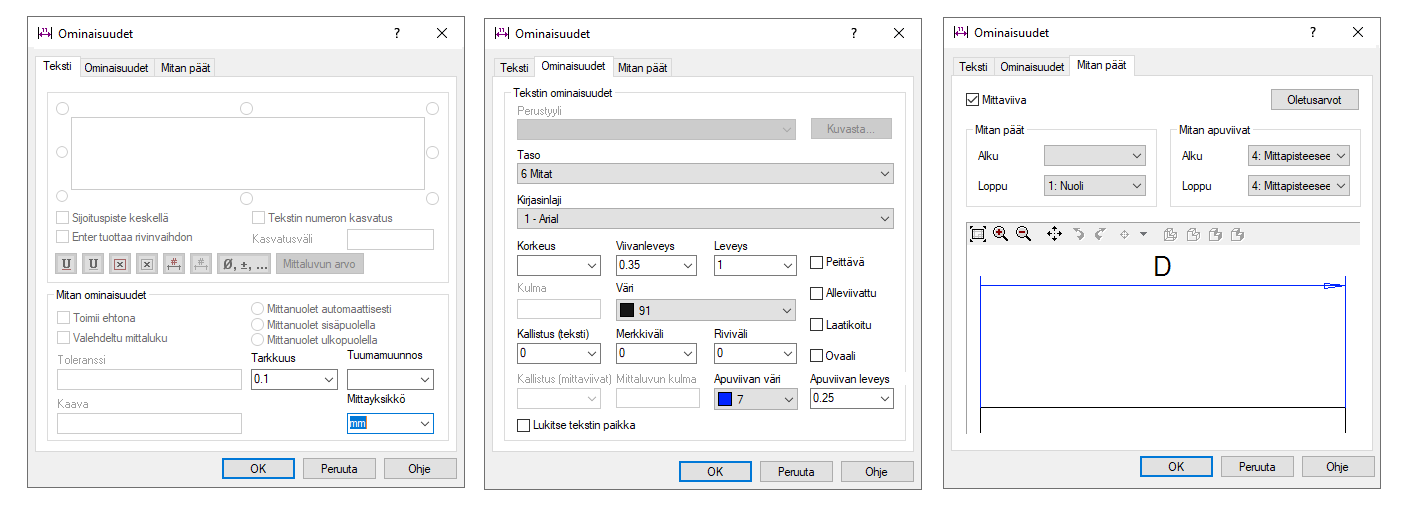Switch to Teksti tab in Mittaviiva dialog
1404x514 pixels.
973,67
